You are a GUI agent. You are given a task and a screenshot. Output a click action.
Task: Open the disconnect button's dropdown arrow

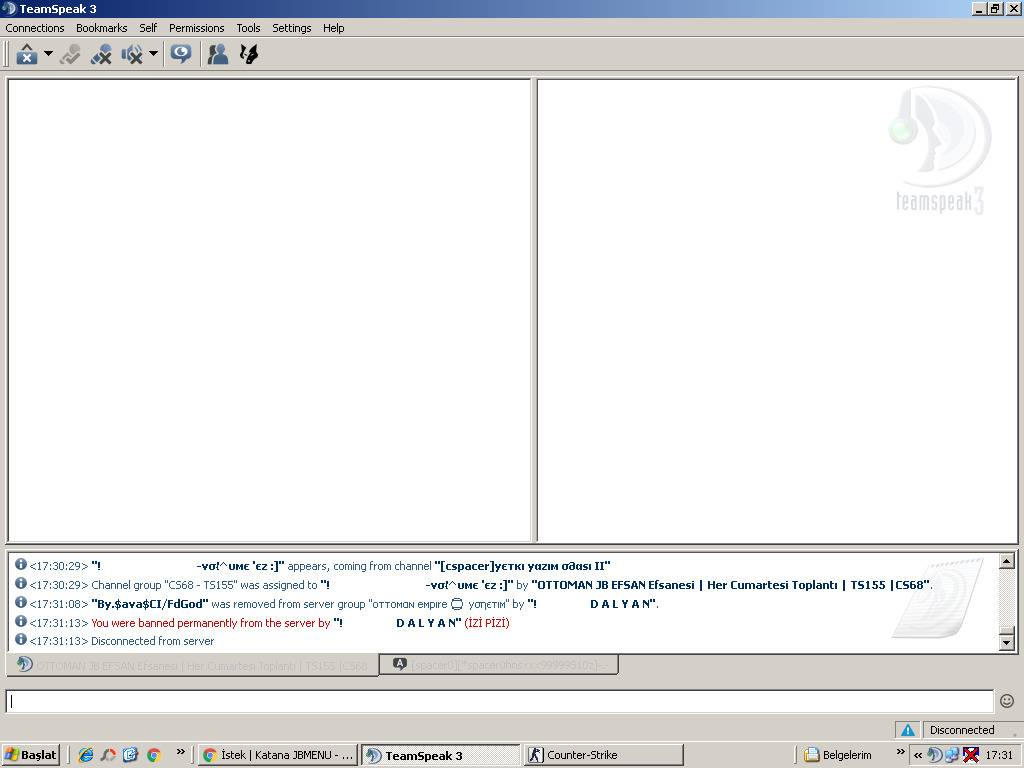48,54
